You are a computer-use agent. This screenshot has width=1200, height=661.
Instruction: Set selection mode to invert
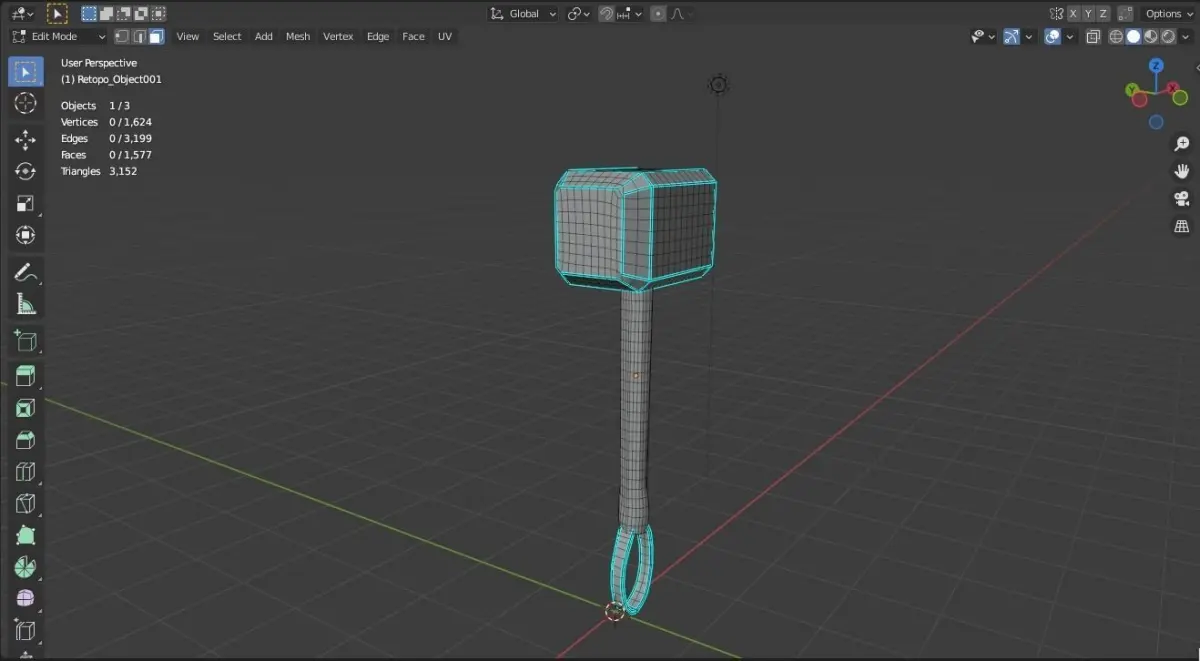tap(141, 14)
